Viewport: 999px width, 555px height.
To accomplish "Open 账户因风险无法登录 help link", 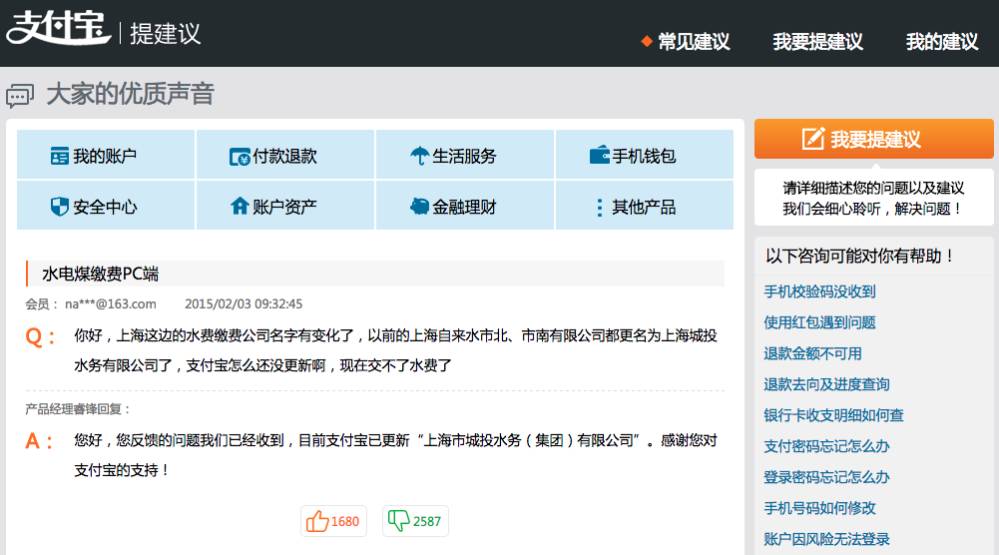I will [826, 539].
